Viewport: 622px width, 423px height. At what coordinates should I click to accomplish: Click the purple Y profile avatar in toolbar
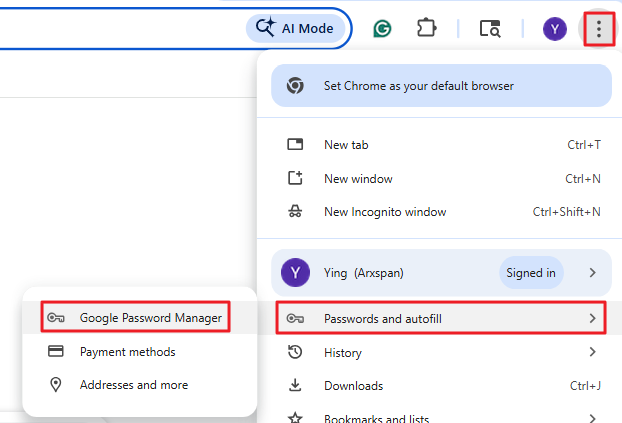click(x=555, y=29)
